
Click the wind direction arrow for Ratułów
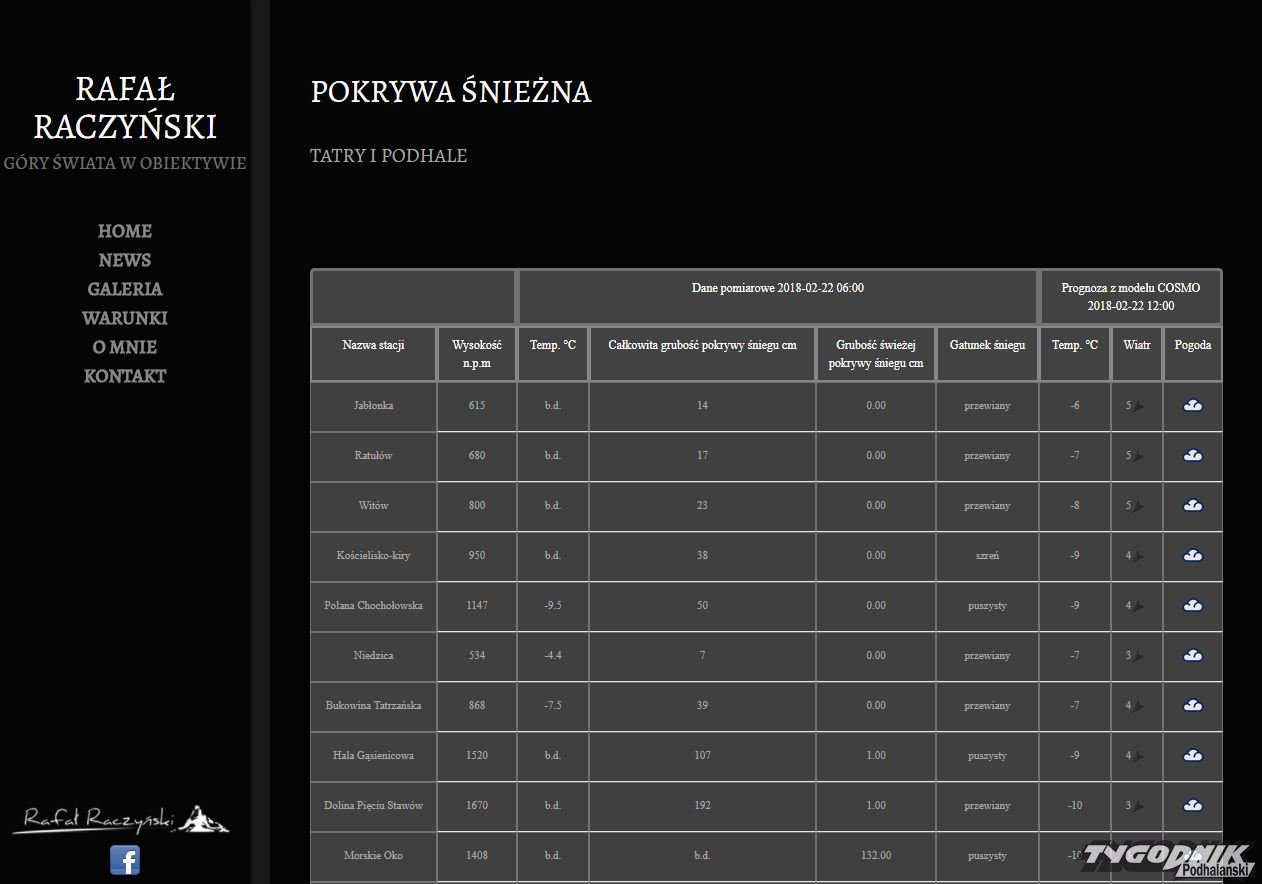point(1138,456)
